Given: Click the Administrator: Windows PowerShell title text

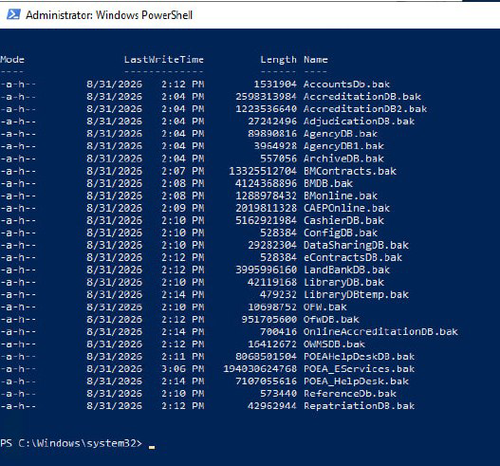Looking at the screenshot, I should coord(109,15).
